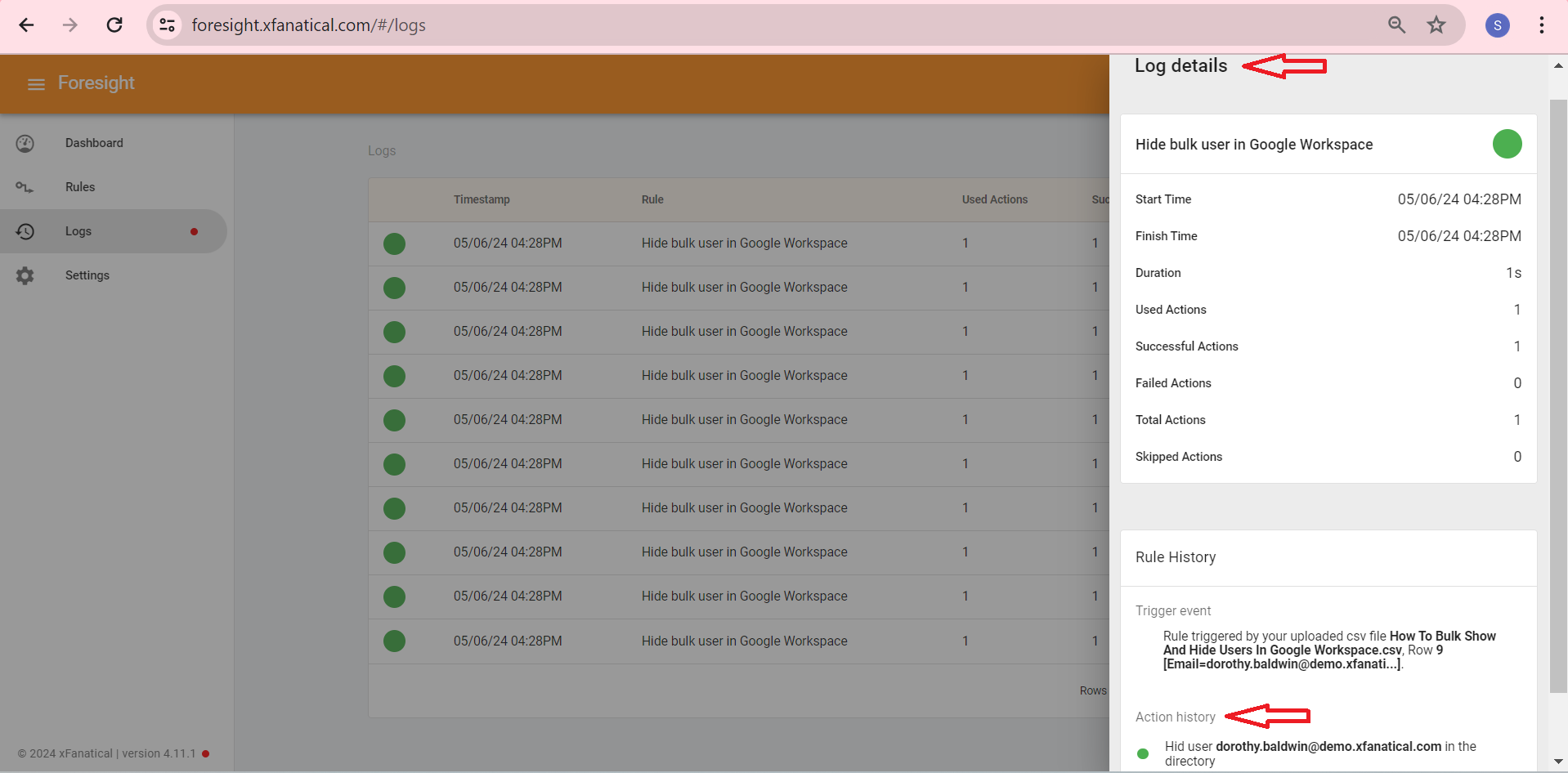Click the browser reload button
Viewport: 1568px width, 773px height.
tap(114, 25)
